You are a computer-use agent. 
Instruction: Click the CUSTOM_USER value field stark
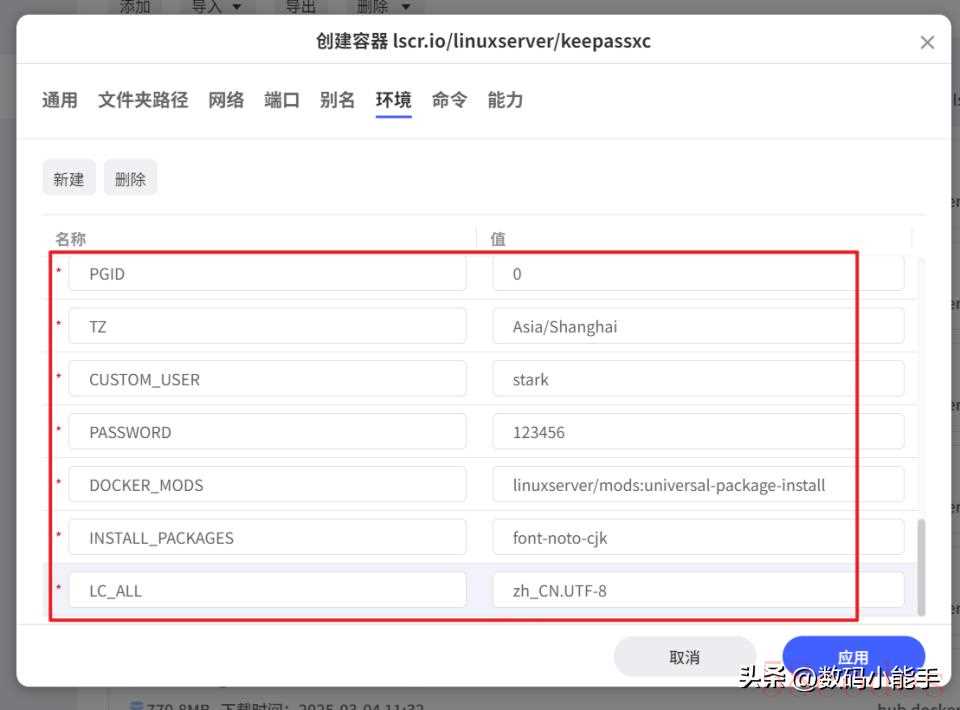pos(698,380)
